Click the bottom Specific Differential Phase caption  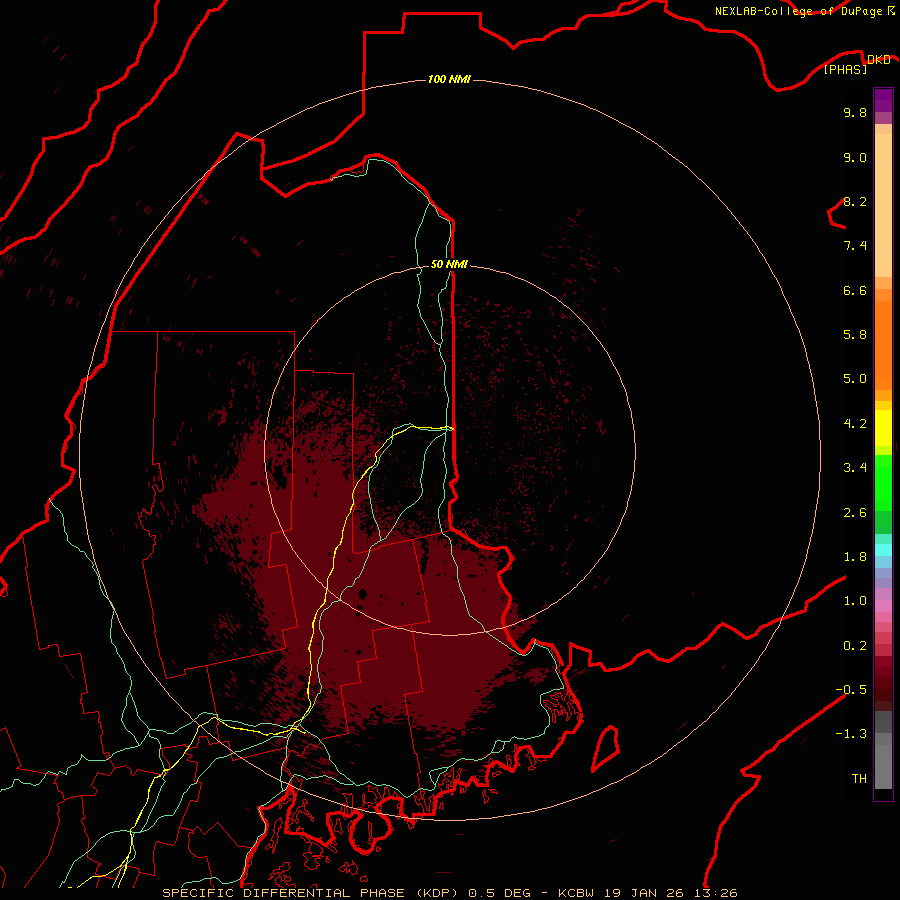(x=450, y=893)
